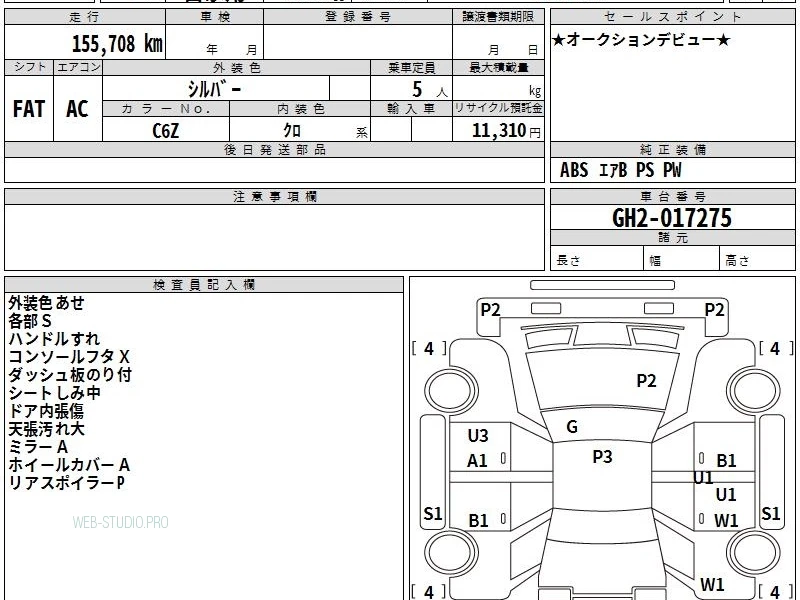The image size is (800, 600).
Task: Click equipment list ABS エアB PS PW
Action: 620,170
